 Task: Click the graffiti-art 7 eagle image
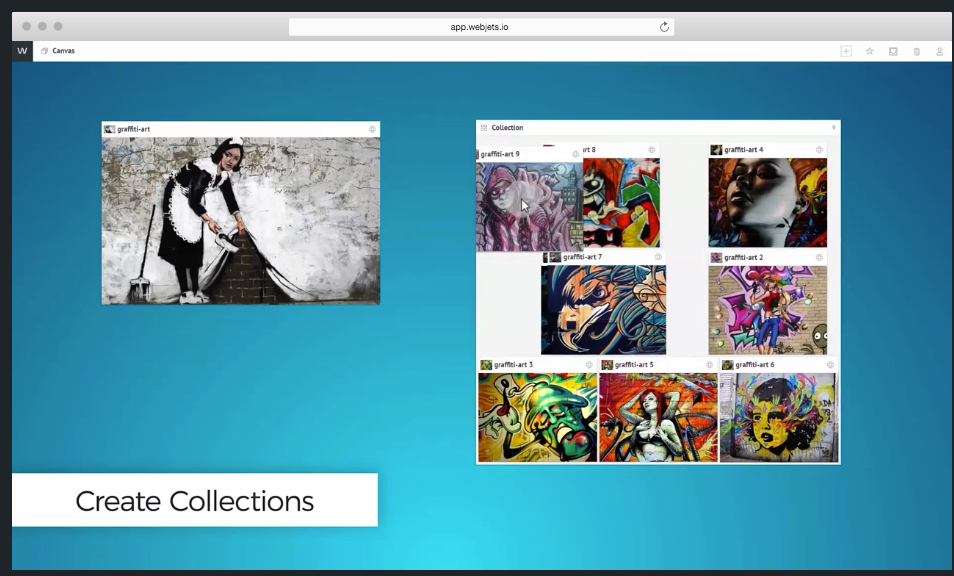click(604, 310)
